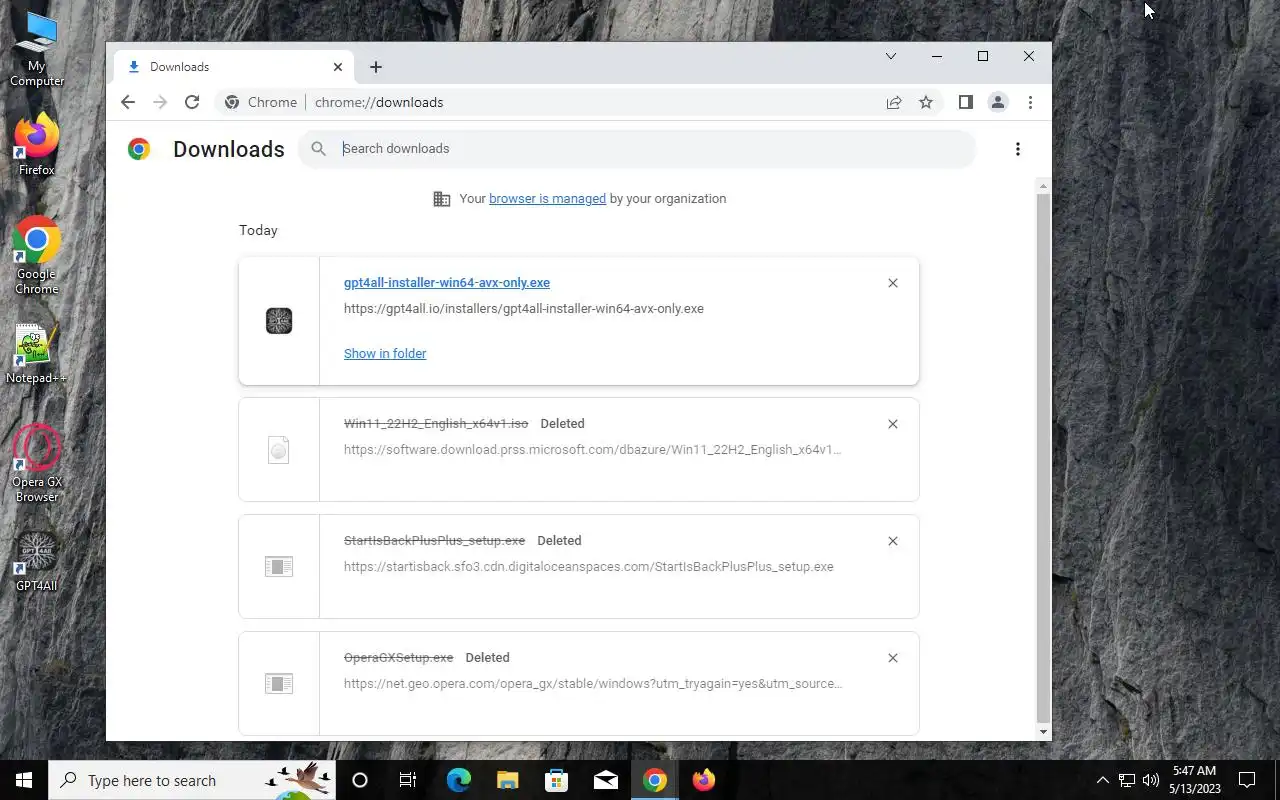1280x800 pixels.
Task: Open the notification center icon
Action: [1248, 780]
